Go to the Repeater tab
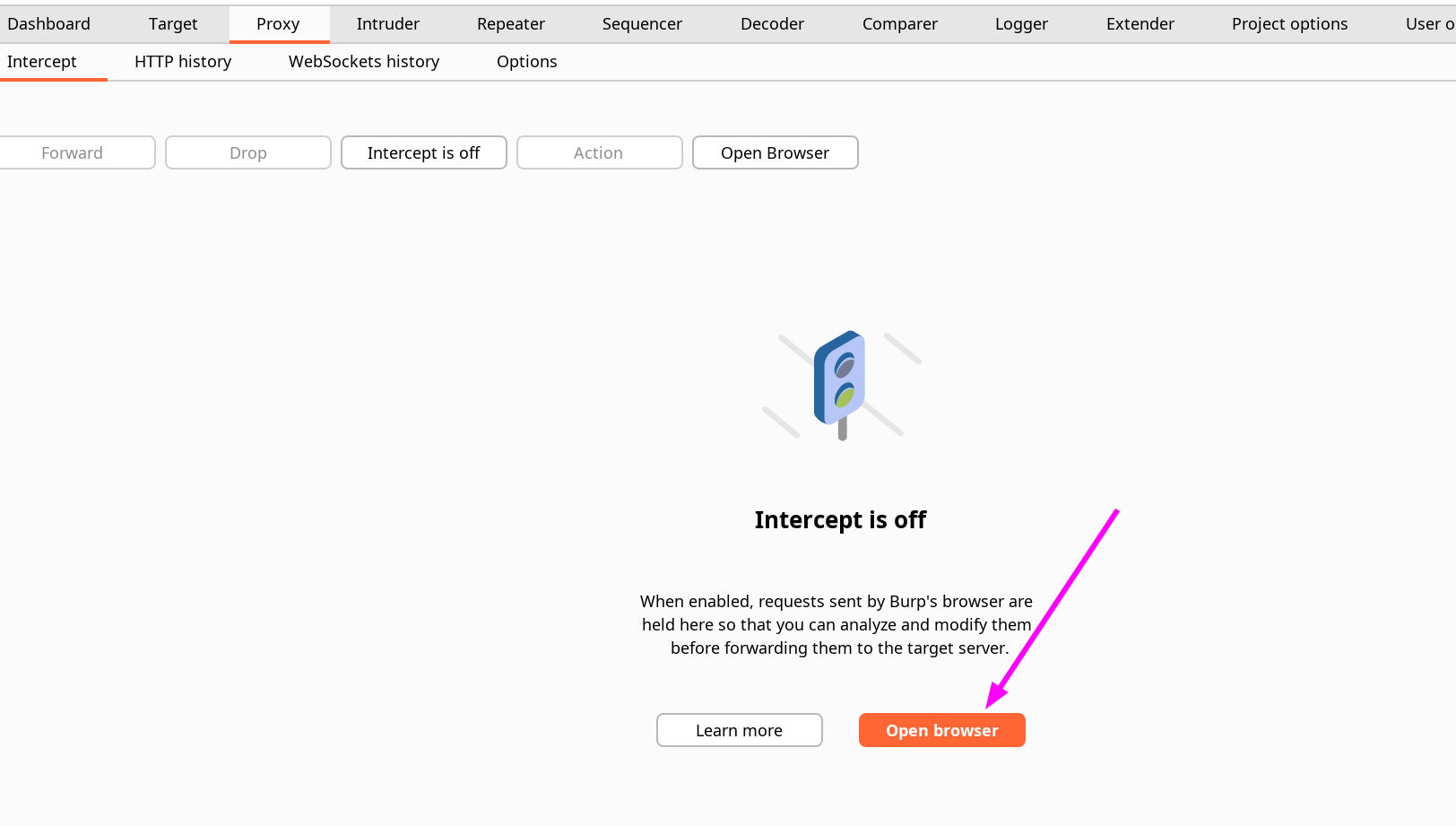Screen dimensions: 1456x826 click(511, 24)
